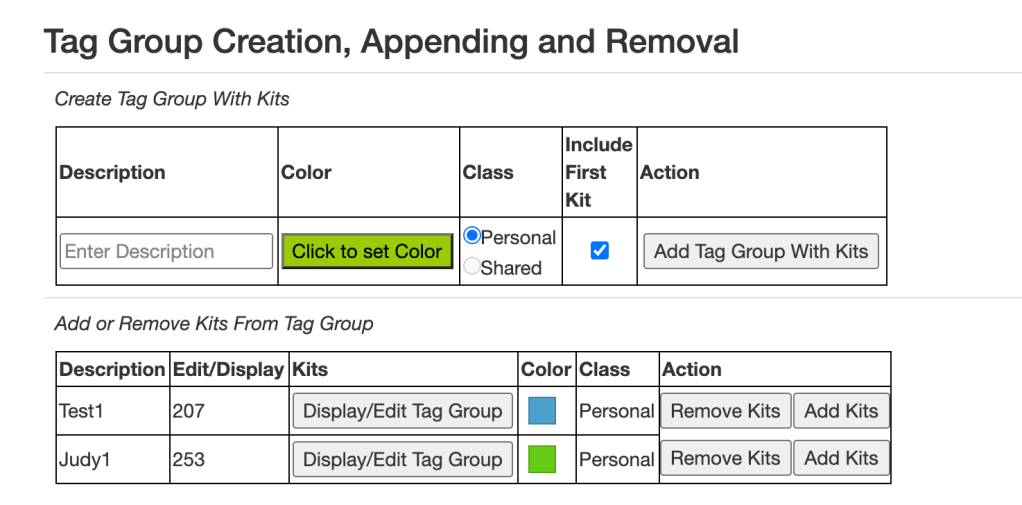Image resolution: width=1022 pixels, height=505 pixels.
Task: Click the Personal class cell for Test1
Action: coord(616,411)
